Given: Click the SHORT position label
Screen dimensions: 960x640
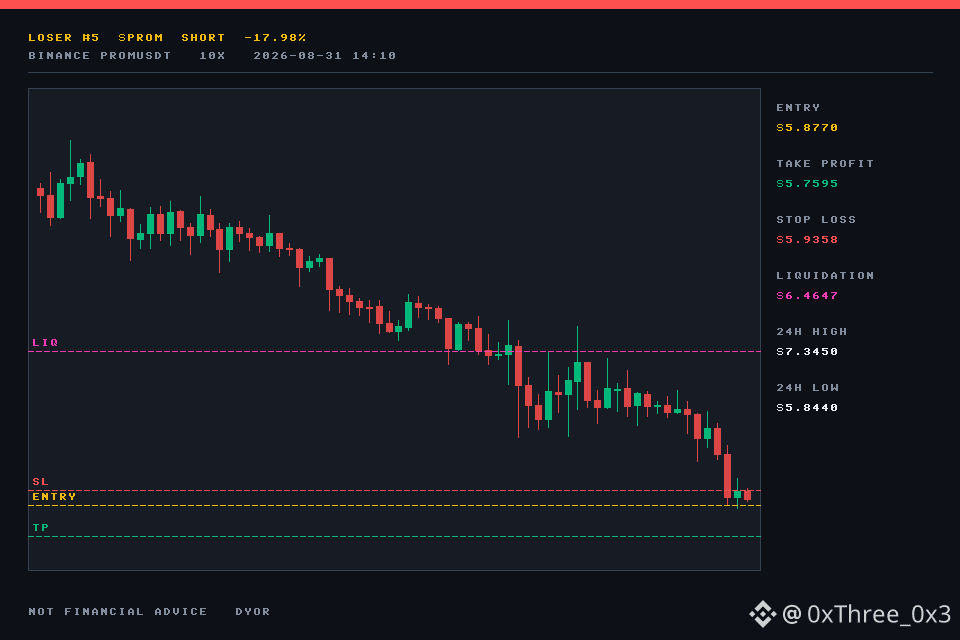Looking at the screenshot, I should [x=203, y=38].
